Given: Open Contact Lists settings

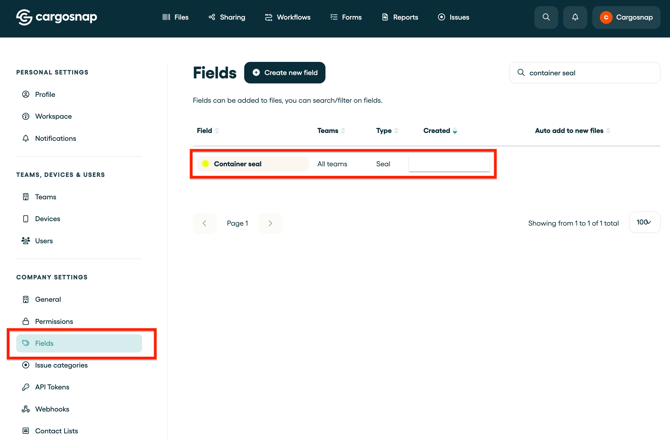Looking at the screenshot, I should 56,431.
